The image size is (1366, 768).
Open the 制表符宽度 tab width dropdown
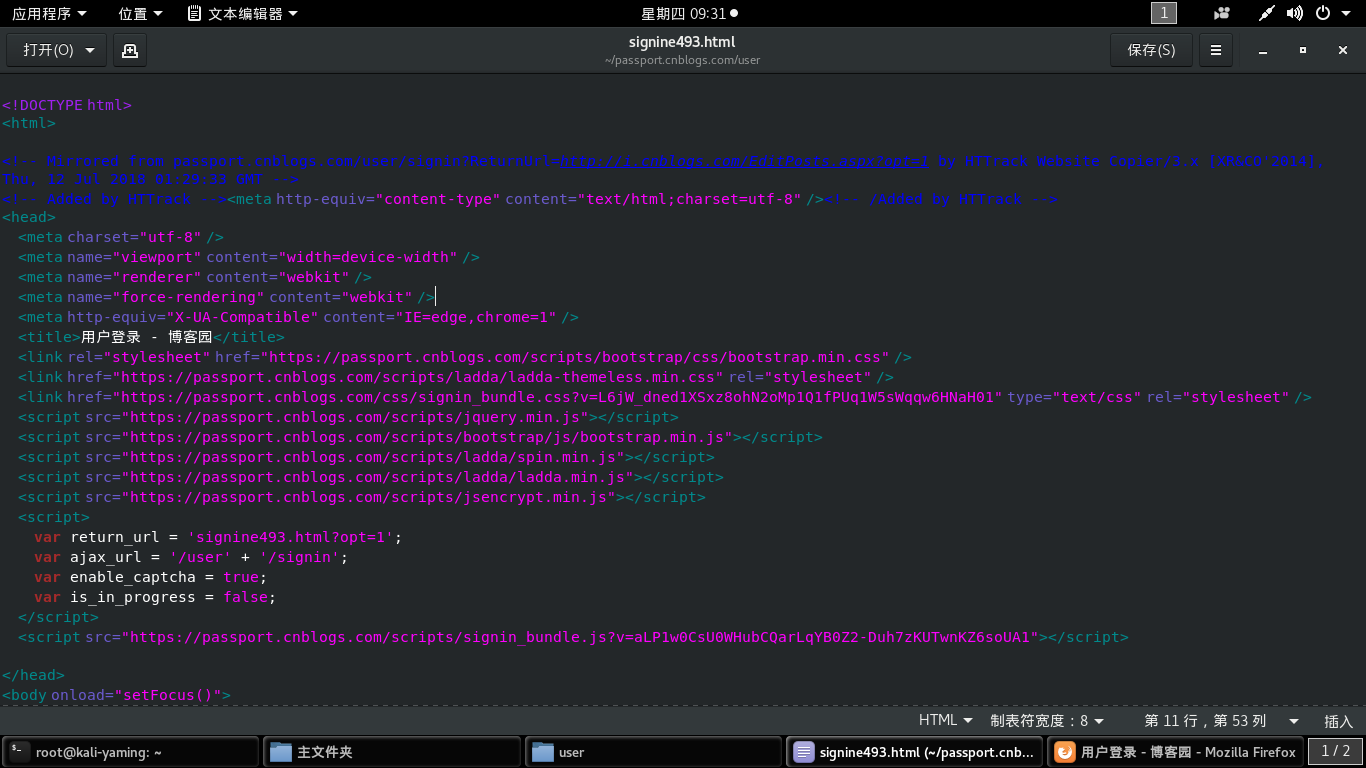click(1046, 721)
